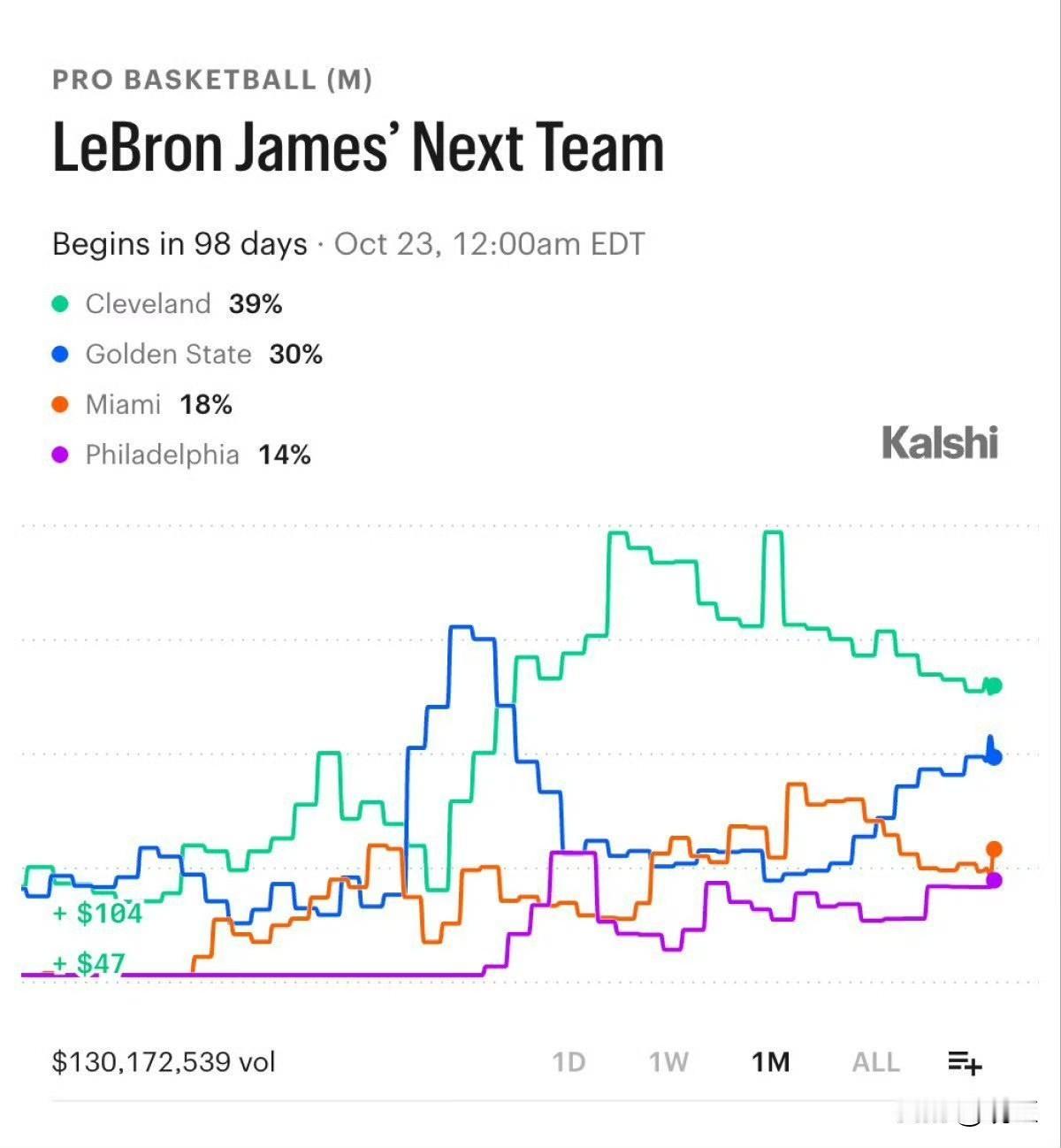Select the Miami 18% outcome
The height and width of the screenshot is (1148, 1061).
tap(142, 405)
